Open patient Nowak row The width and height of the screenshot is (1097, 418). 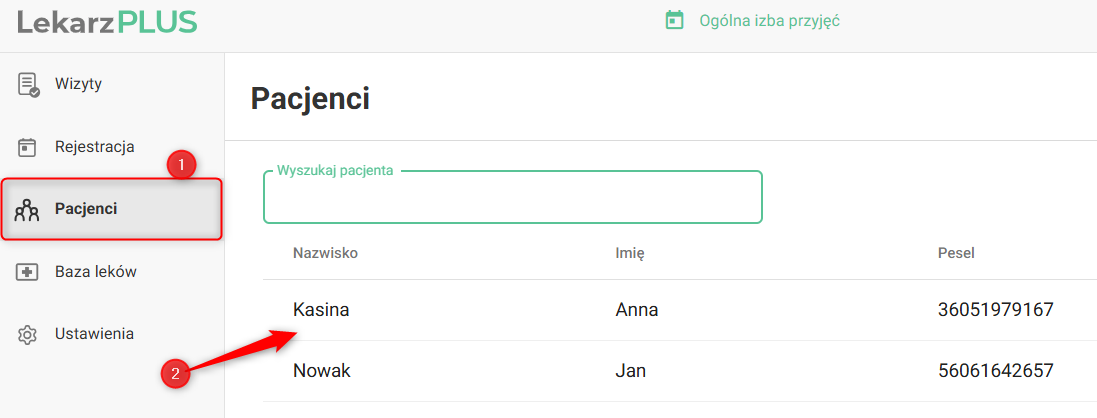pyautogui.click(x=321, y=371)
